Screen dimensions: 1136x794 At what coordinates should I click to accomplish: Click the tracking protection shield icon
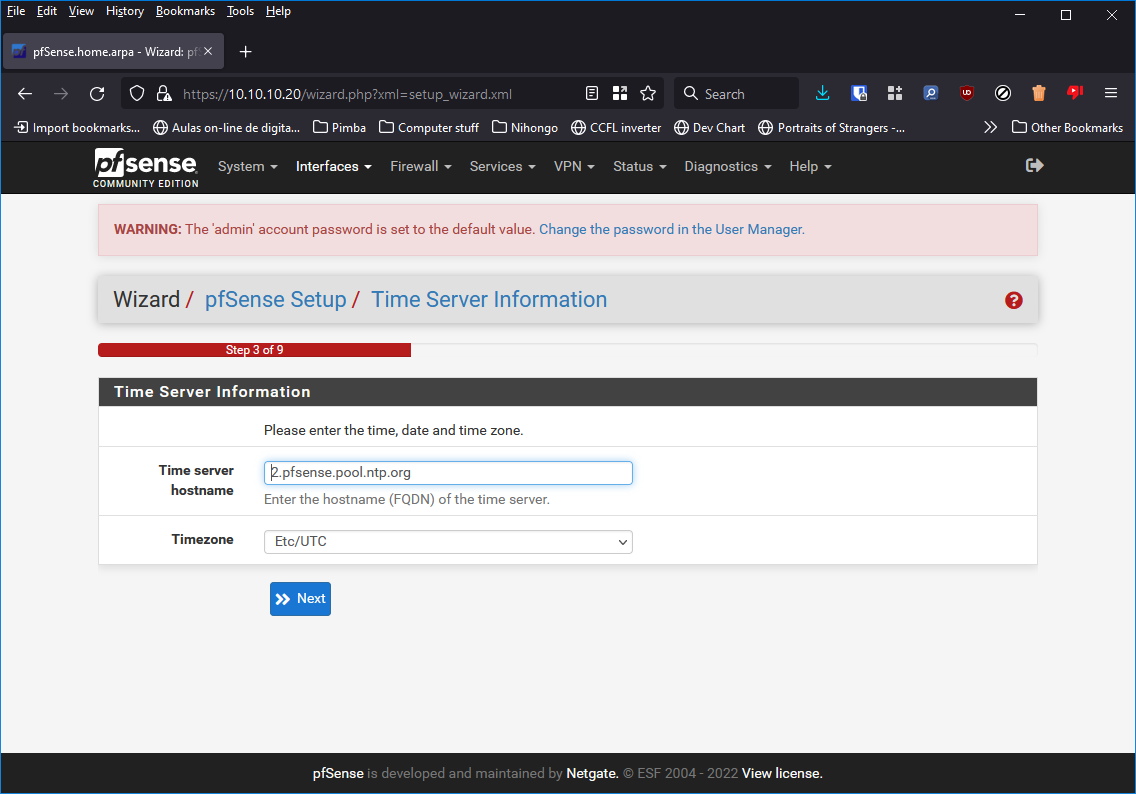point(135,92)
